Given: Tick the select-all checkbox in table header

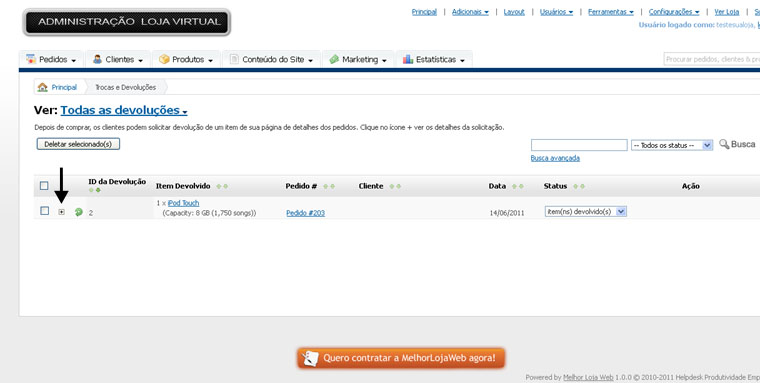Looking at the screenshot, I should pos(44,186).
